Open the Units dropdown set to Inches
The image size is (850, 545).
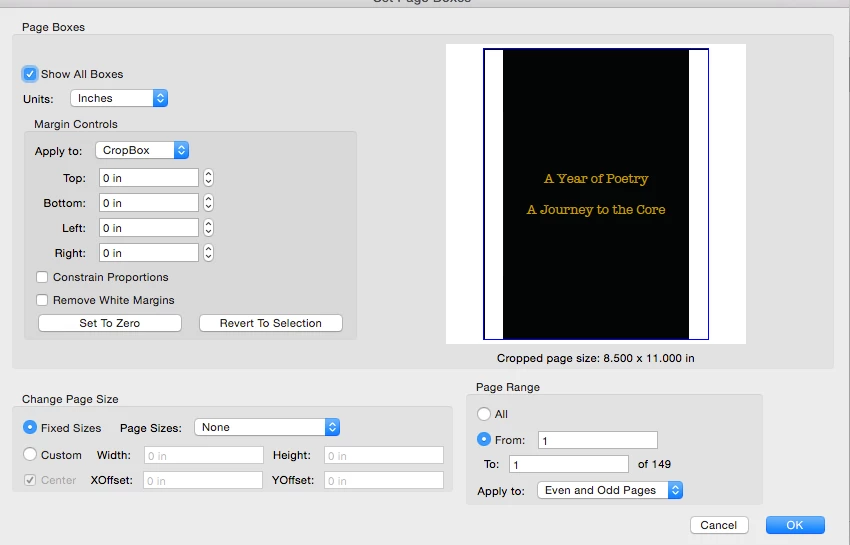[x=119, y=98]
